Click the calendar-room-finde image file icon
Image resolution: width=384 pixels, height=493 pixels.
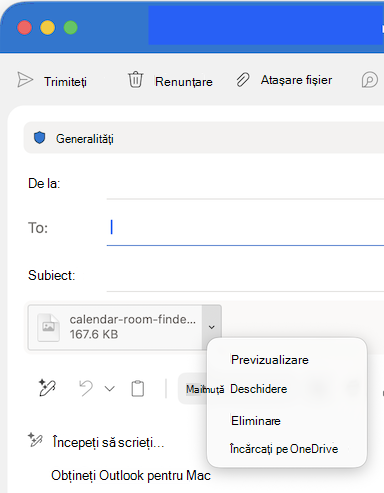[49, 328]
